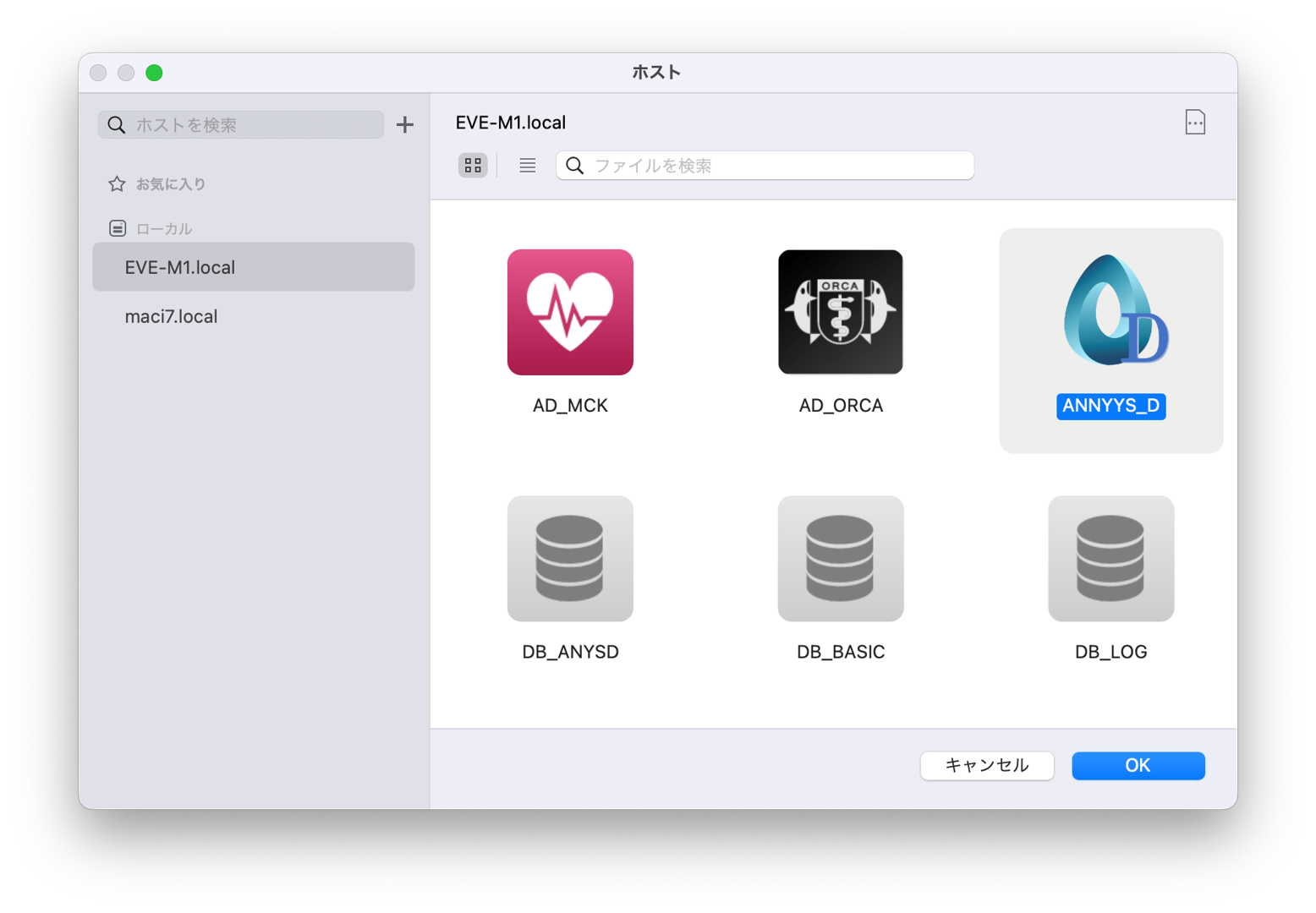The height and width of the screenshot is (913, 1316).
Task: Confirm with the OK button
Action: pos(1138,766)
